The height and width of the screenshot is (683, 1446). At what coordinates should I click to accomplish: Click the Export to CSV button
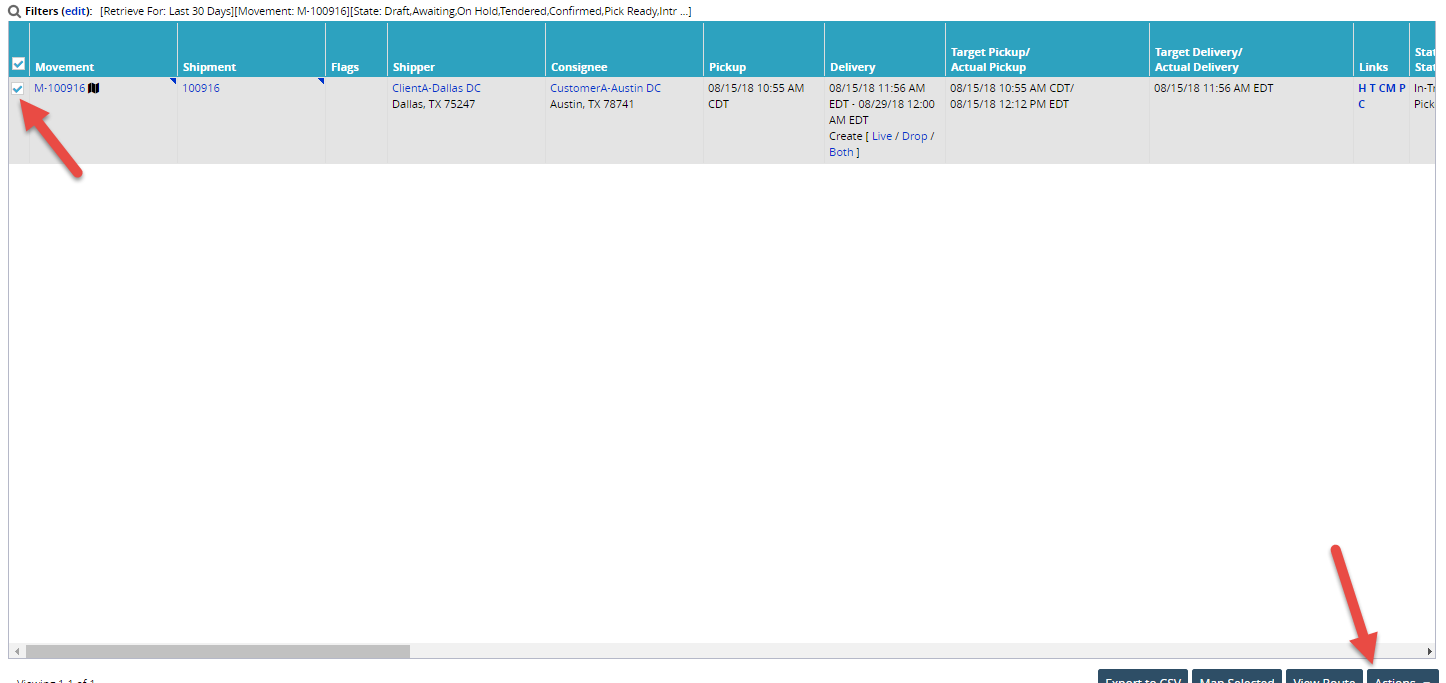[x=1143, y=676]
